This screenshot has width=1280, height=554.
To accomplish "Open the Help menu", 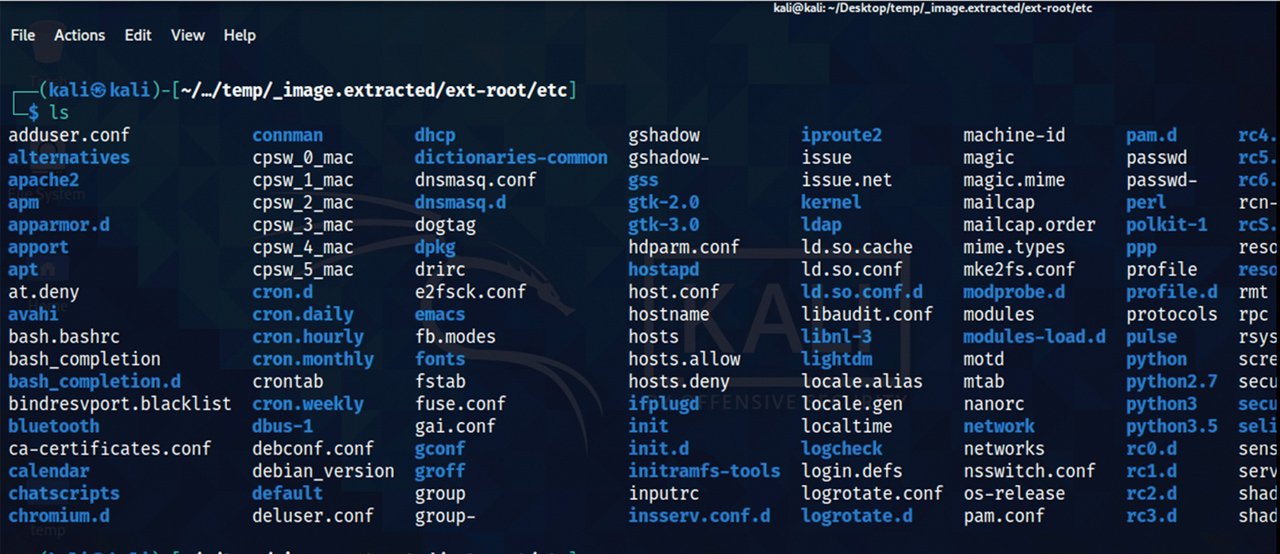I will 239,35.
